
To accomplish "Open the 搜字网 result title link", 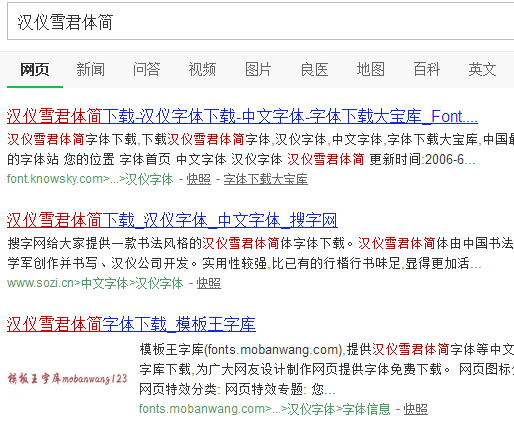I will click(172, 220).
